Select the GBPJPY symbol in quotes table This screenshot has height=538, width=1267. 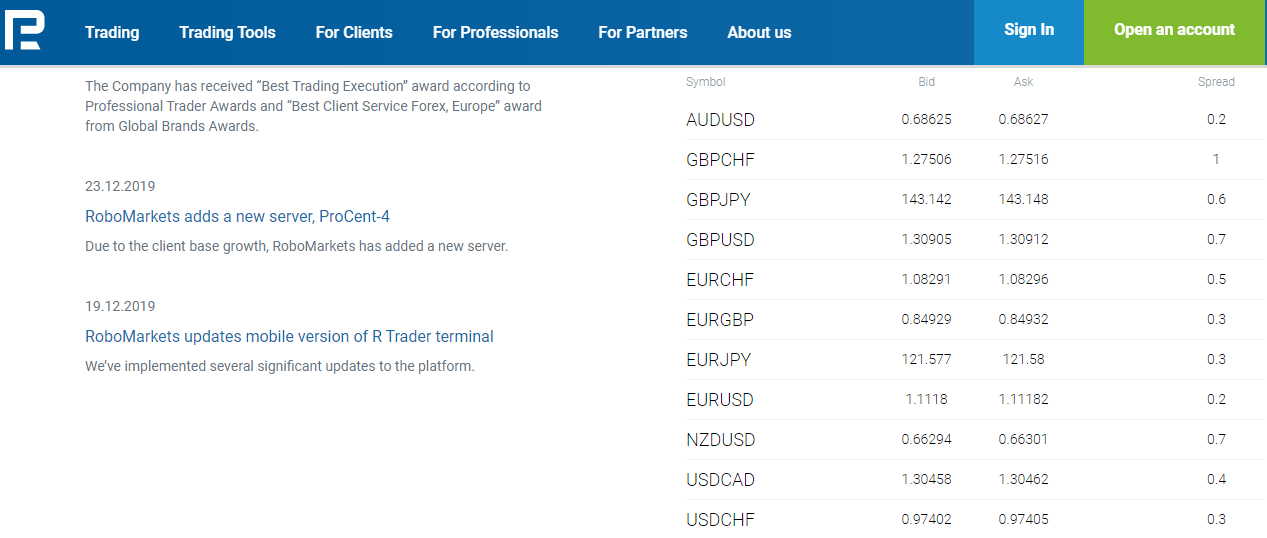(x=718, y=200)
